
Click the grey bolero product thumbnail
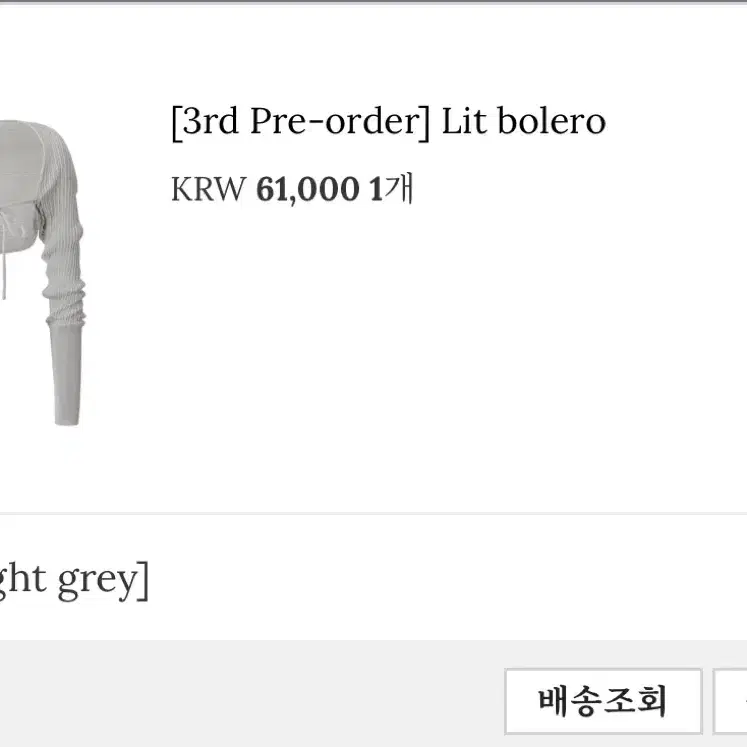(x=43, y=273)
